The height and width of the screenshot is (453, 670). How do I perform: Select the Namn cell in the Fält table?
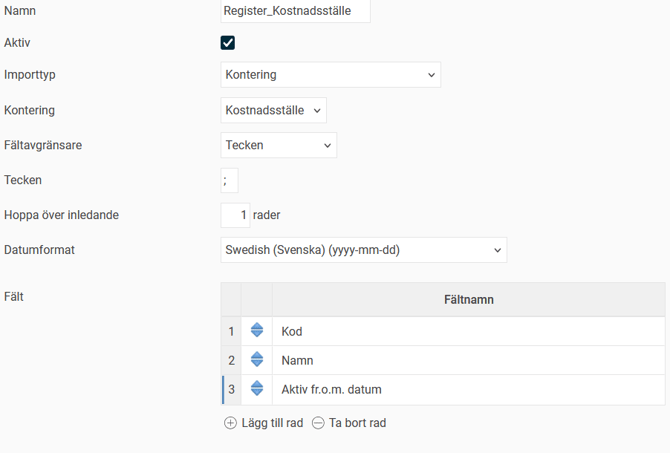468,360
